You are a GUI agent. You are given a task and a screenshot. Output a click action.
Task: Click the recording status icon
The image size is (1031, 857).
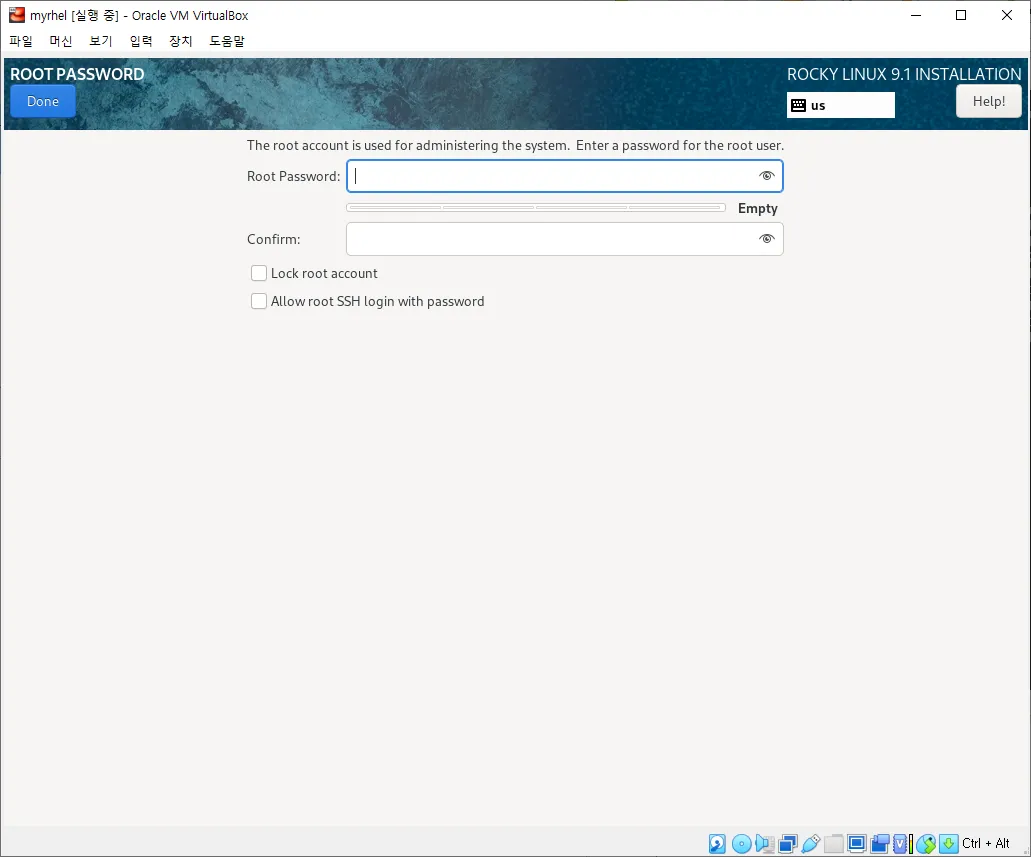[880, 843]
